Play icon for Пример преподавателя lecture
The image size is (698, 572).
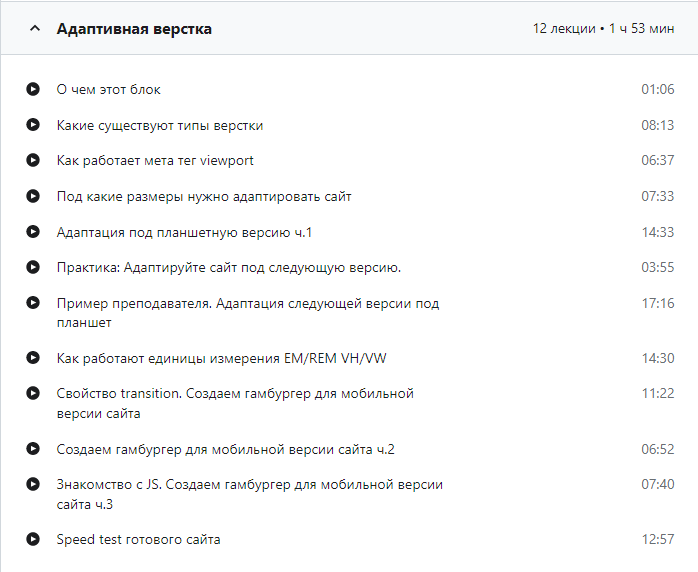coord(33,303)
